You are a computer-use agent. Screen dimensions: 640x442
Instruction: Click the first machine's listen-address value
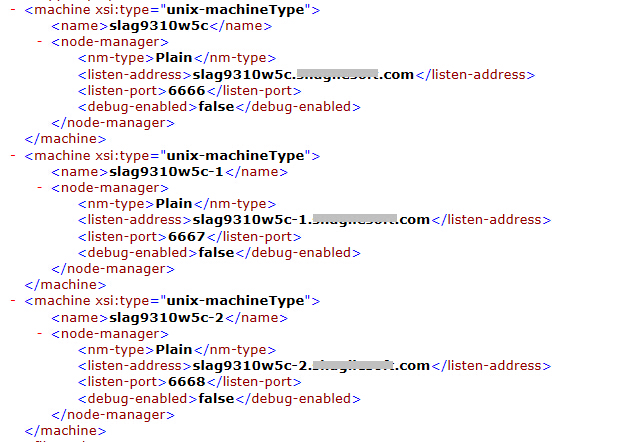pyautogui.click(x=302, y=75)
